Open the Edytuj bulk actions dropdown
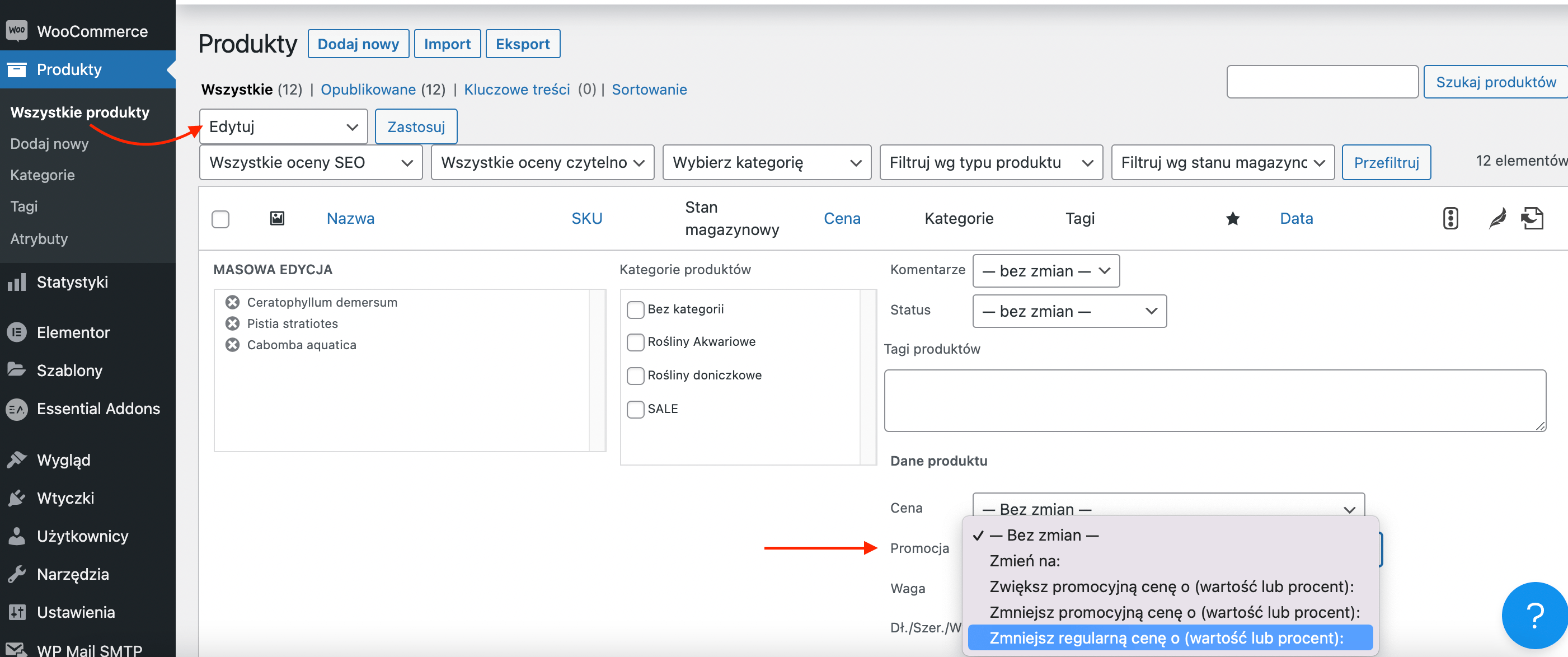The image size is (1568, 657). [x=283, y=126]
